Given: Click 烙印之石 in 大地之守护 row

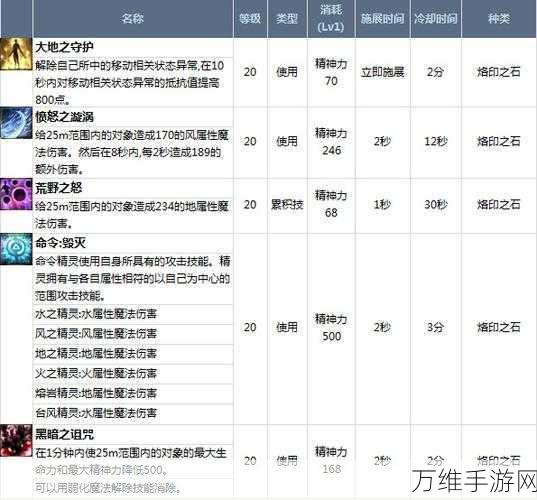Looking at the screenshot, I should 499,72.
